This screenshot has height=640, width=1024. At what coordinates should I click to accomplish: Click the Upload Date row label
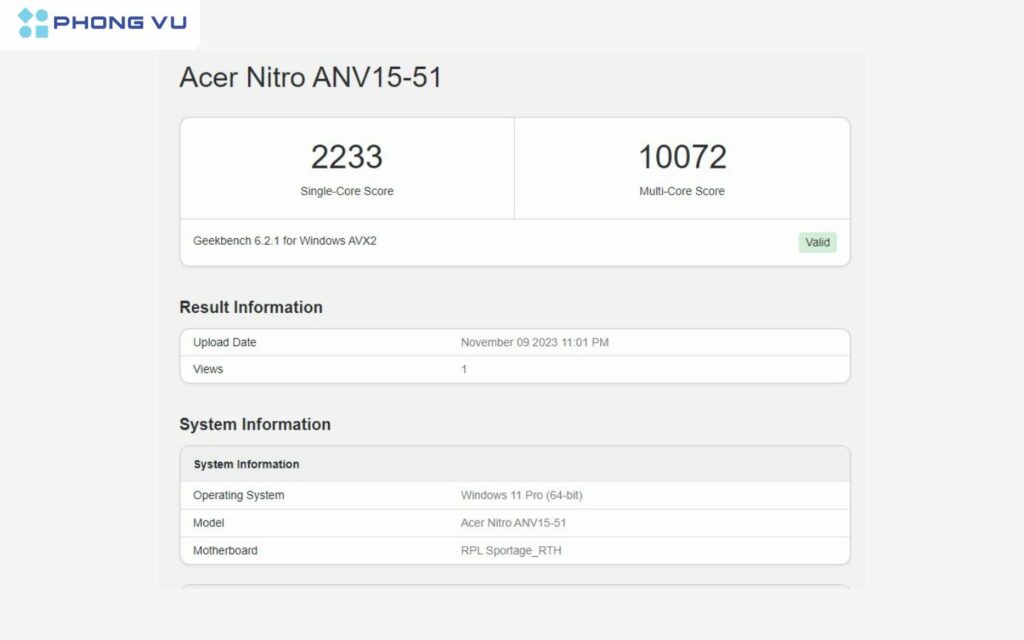point(225,342)
